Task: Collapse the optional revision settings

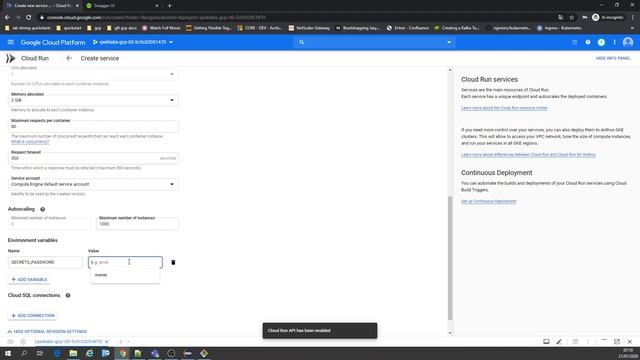Action: tap(47, 332)
